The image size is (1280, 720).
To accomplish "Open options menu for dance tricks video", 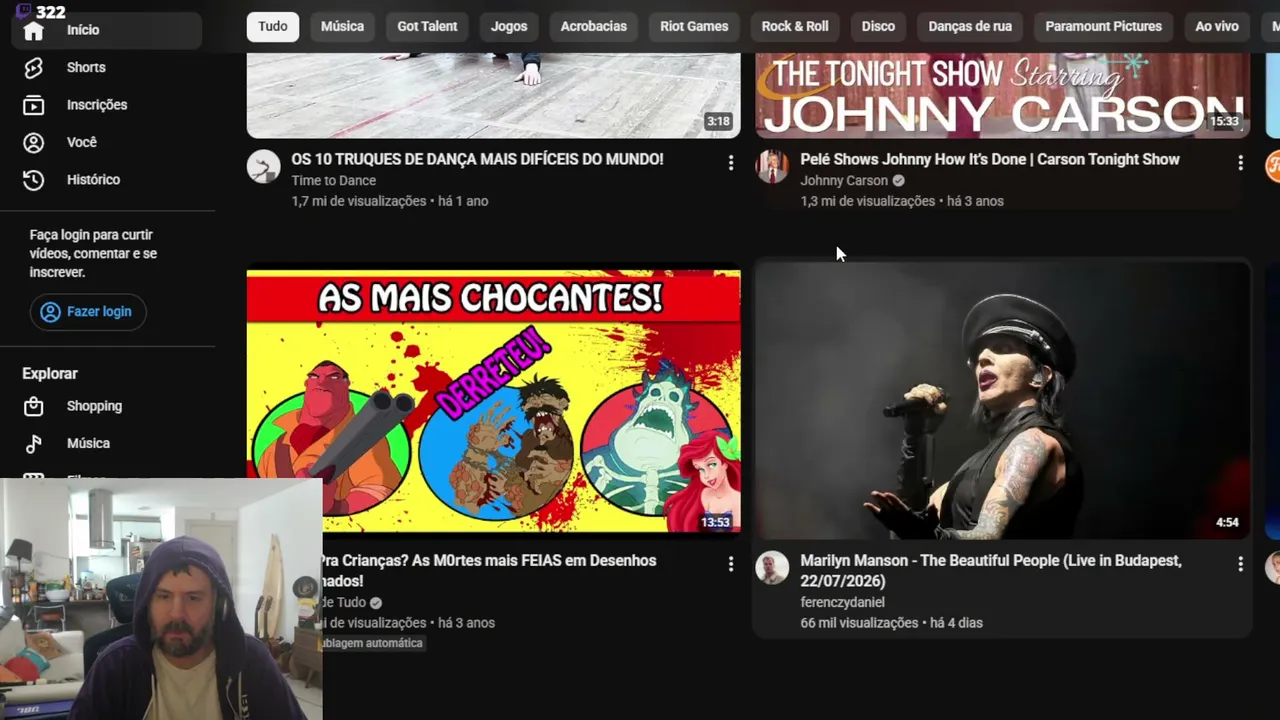I will coord(731,163).
